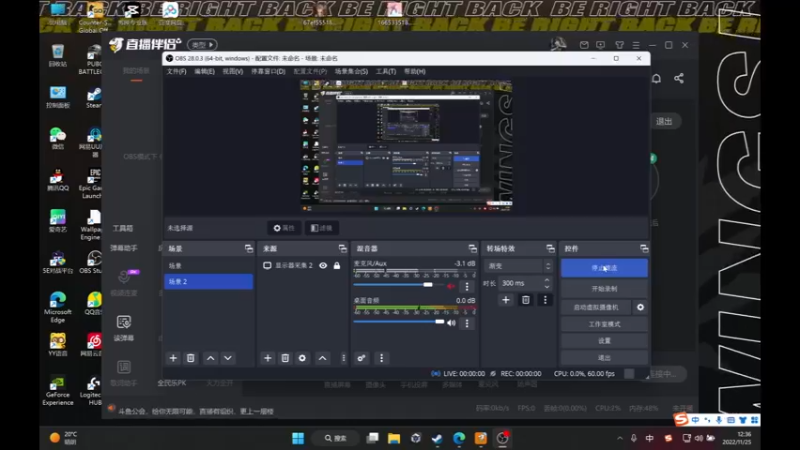Select the 显示器采集 2 source row

[x=303, y=265]
